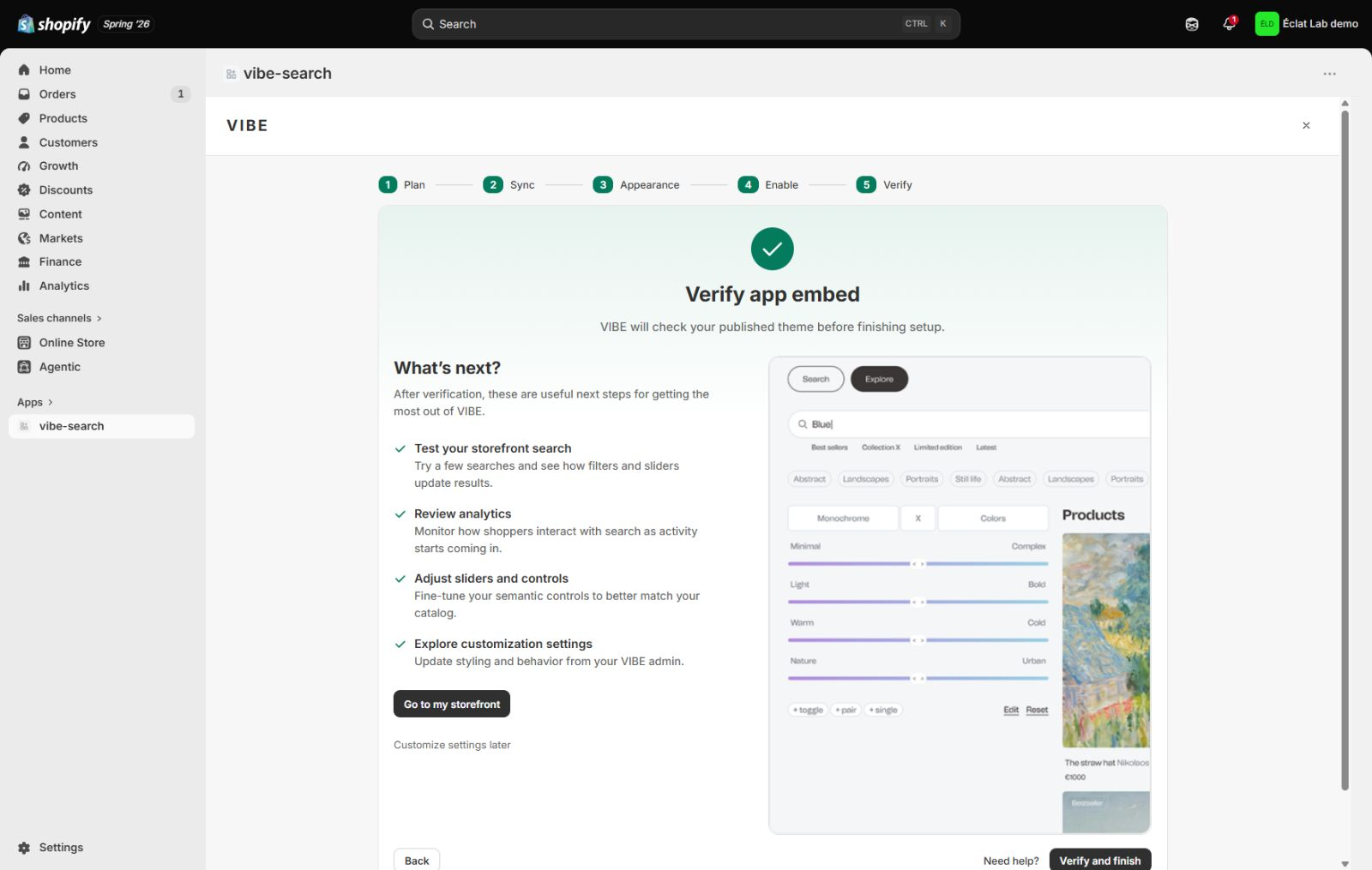
Task: Close the VIBE setup panel
Action: [1306, 125]
